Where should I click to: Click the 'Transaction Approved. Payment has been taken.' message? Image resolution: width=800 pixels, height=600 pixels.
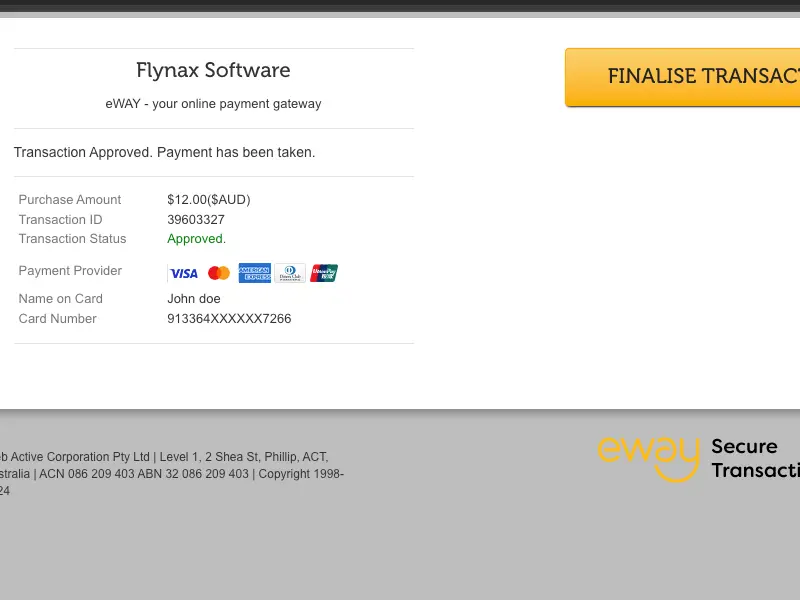[x=164, y=152]
